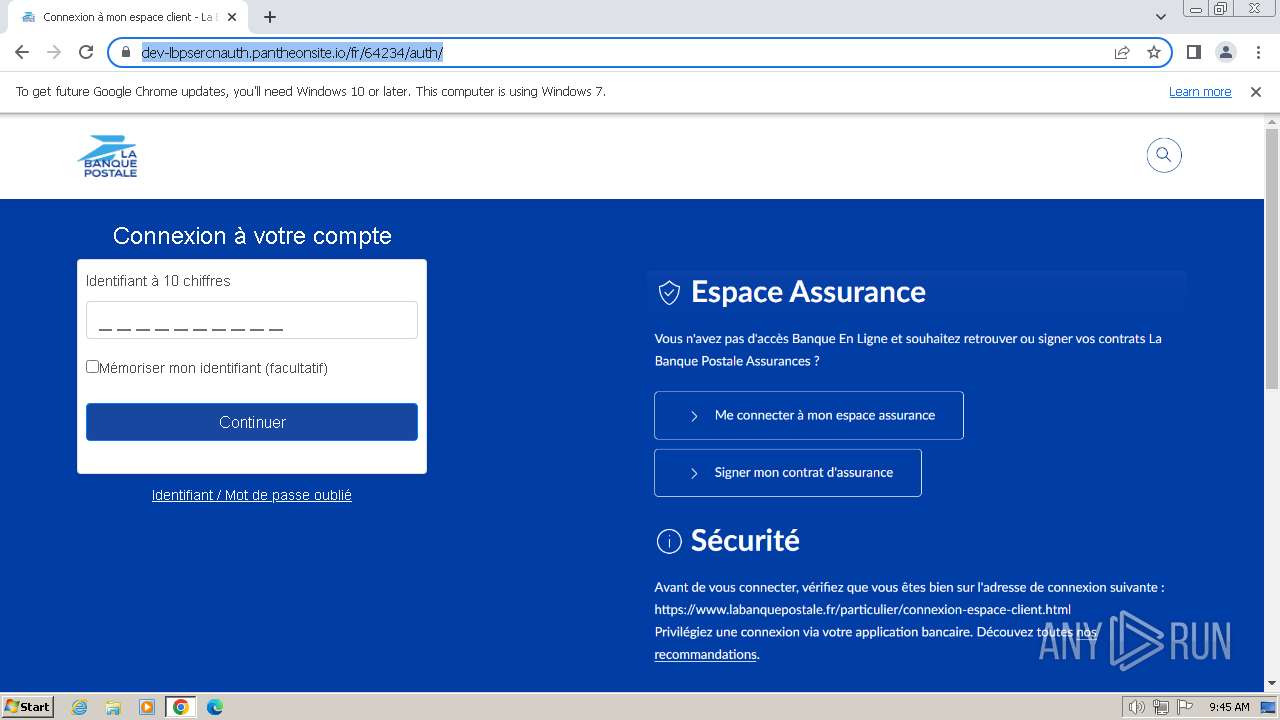Click the scrollbar down arrow
Screen dimensions: 1280x720
(x=1272, y=684)
